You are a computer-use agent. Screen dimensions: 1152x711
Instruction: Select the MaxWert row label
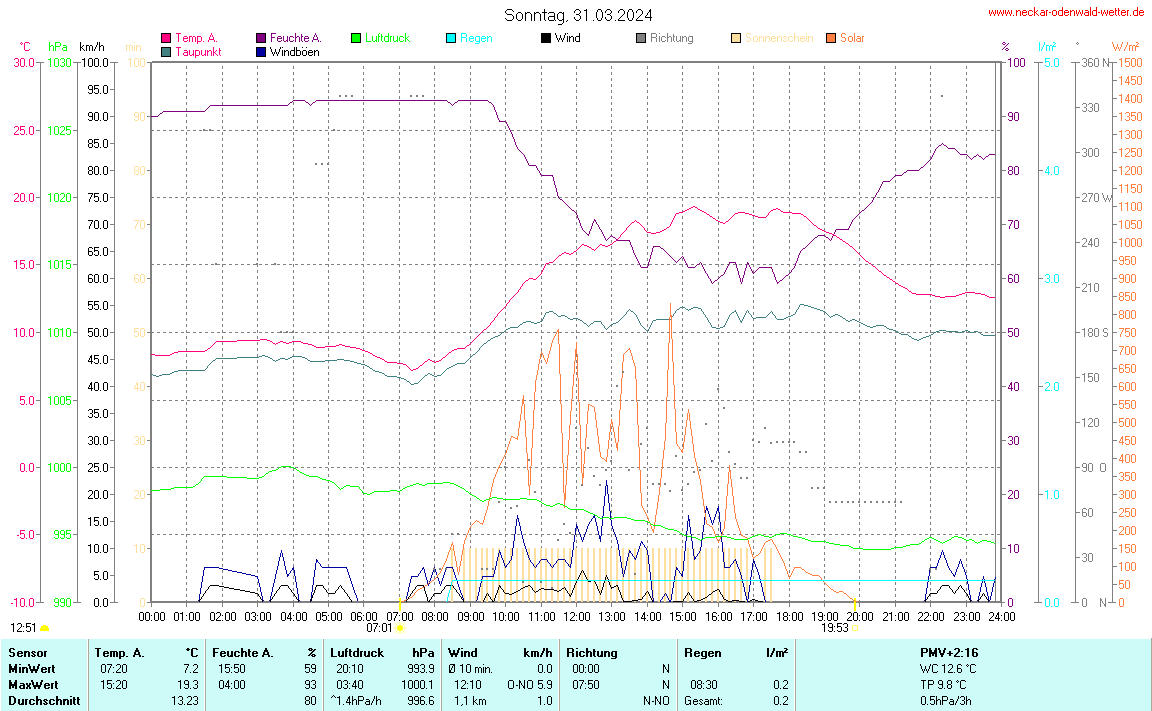coord(31,684)
